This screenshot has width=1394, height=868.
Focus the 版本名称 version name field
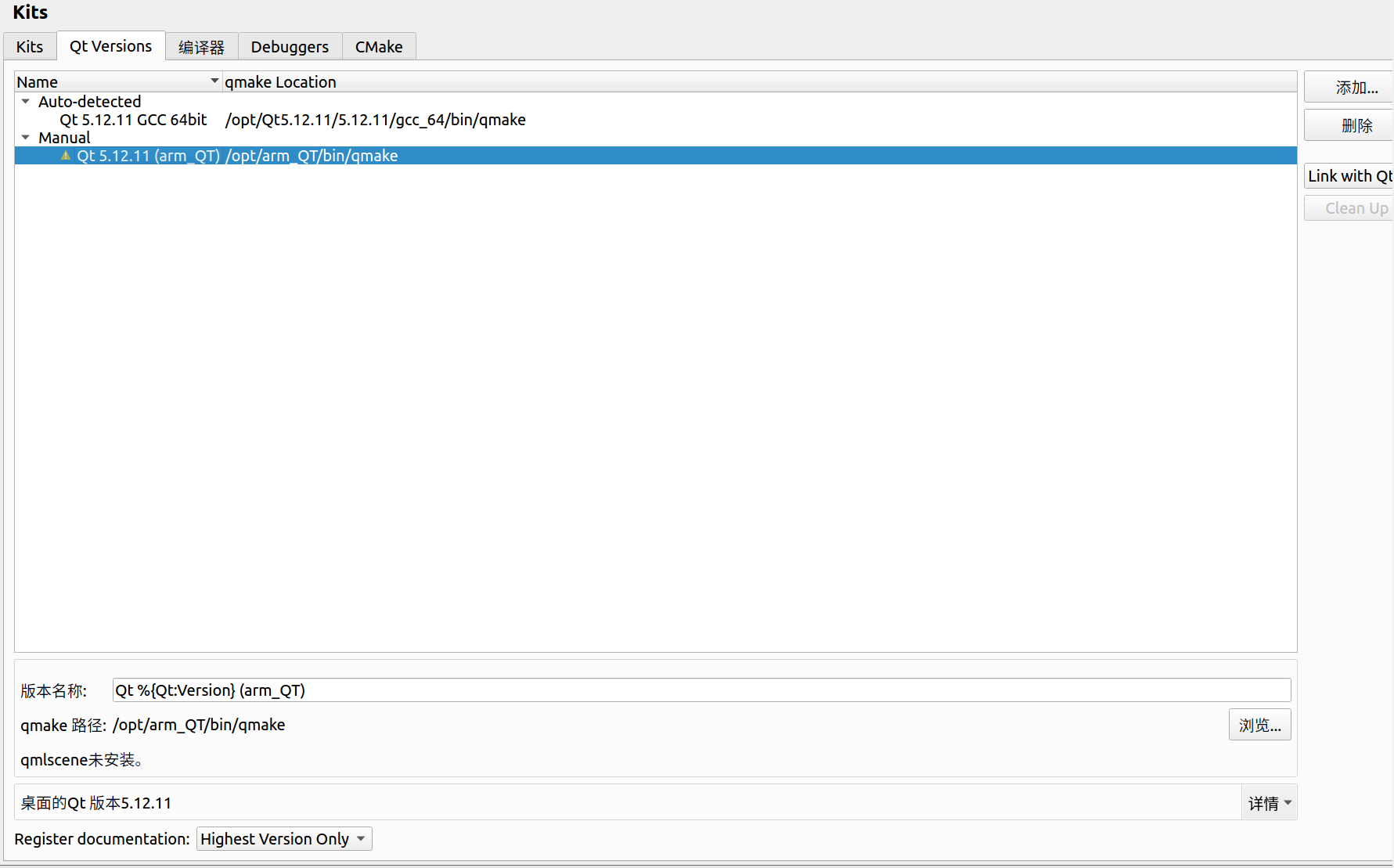click(x=701, y=690)
